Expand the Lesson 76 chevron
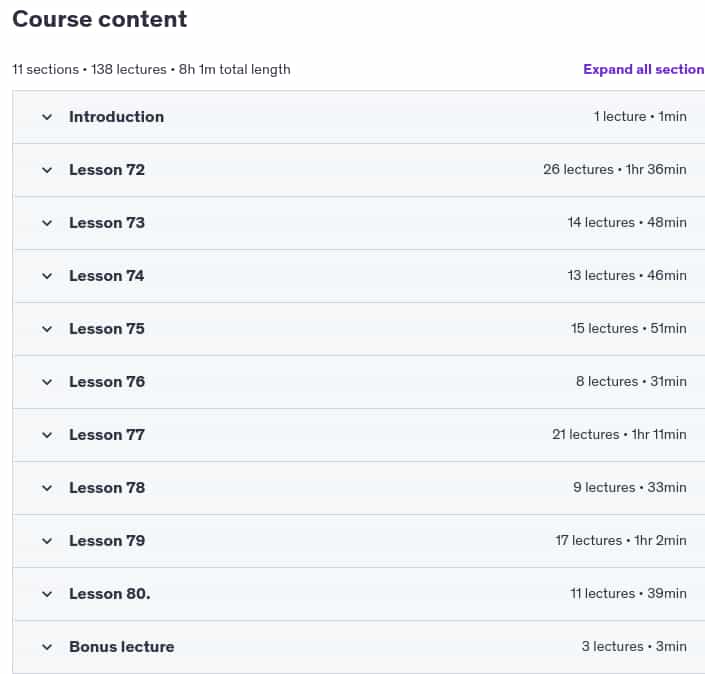 47,382
